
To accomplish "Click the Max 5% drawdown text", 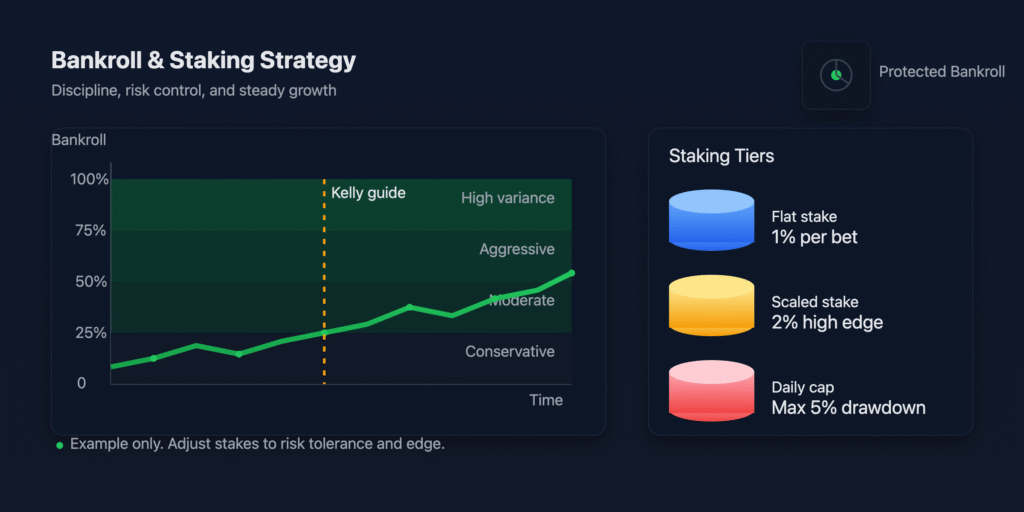I will (848, 407).
